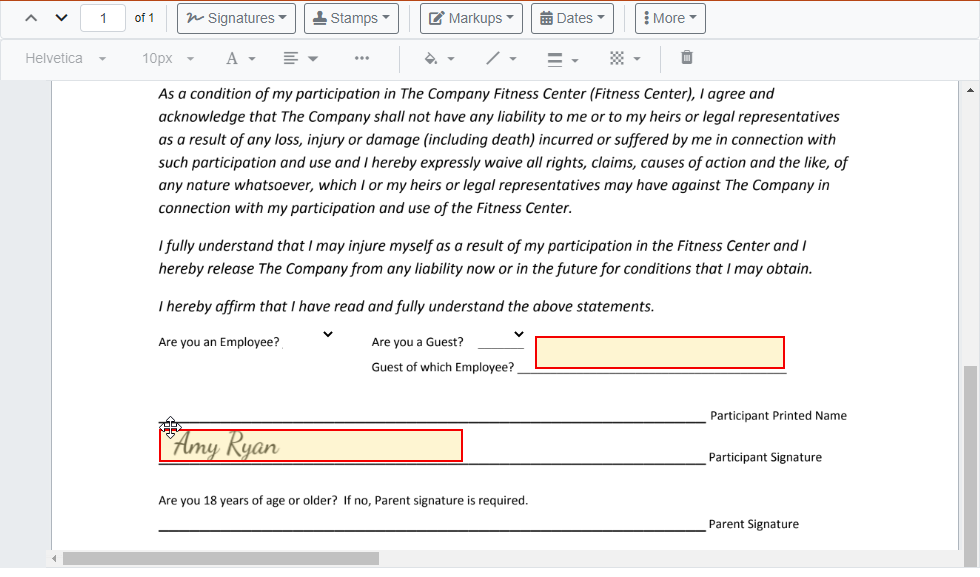Go to next page with down arrow
This screenshot has height=577, width=980.
[x=61, y=18]
